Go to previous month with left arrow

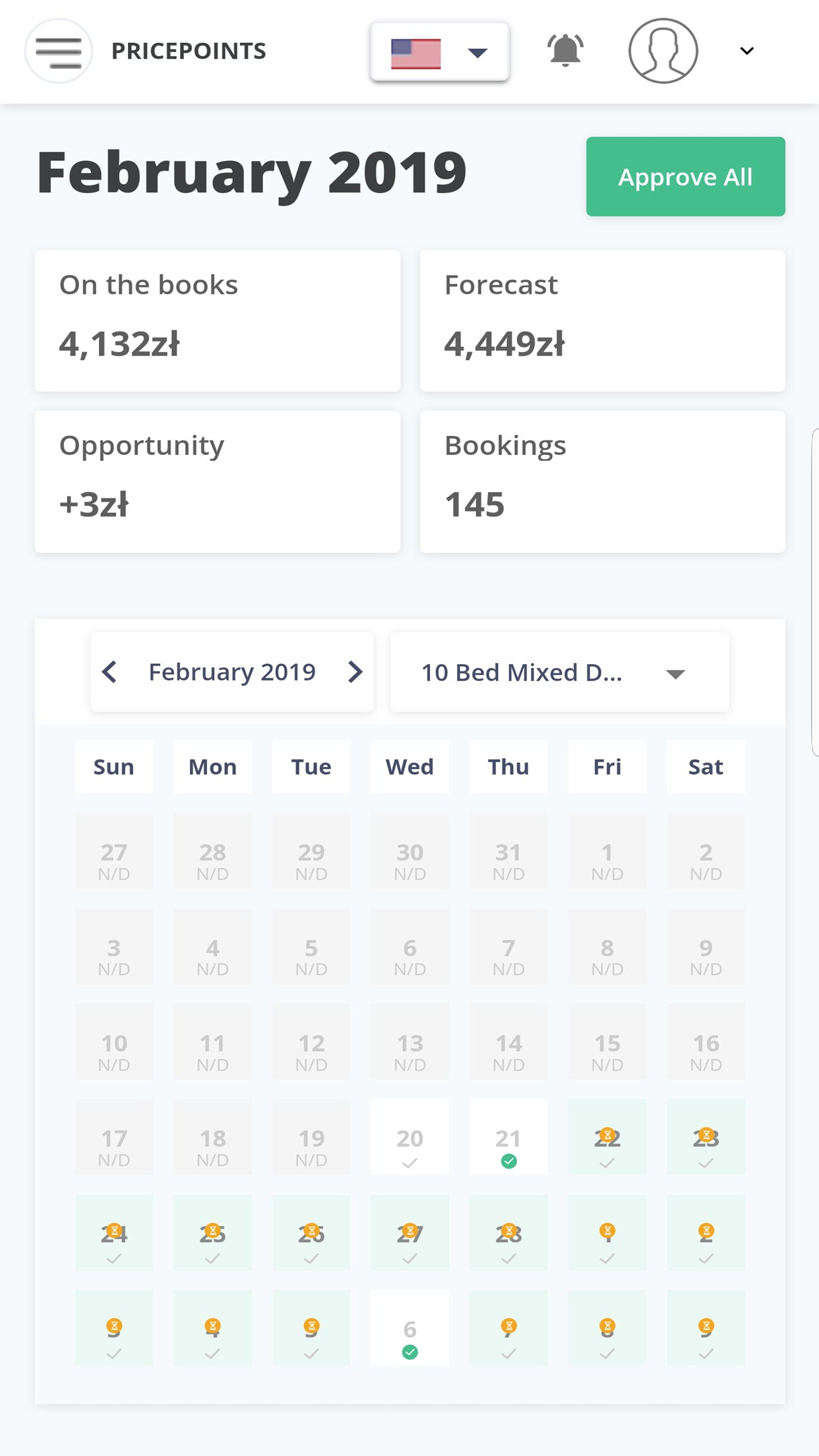(109, 672)
